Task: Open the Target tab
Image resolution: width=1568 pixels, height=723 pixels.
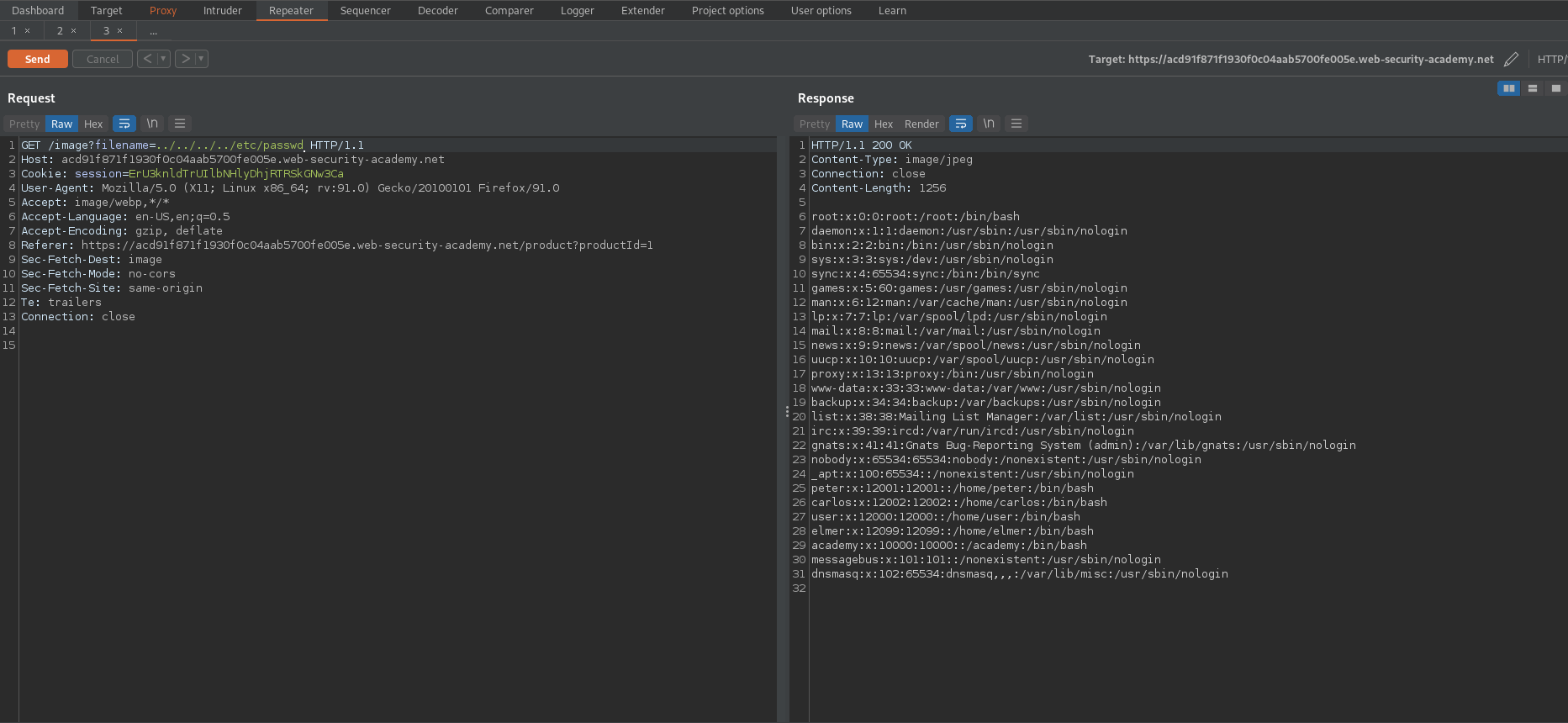Action: [107, 10]
